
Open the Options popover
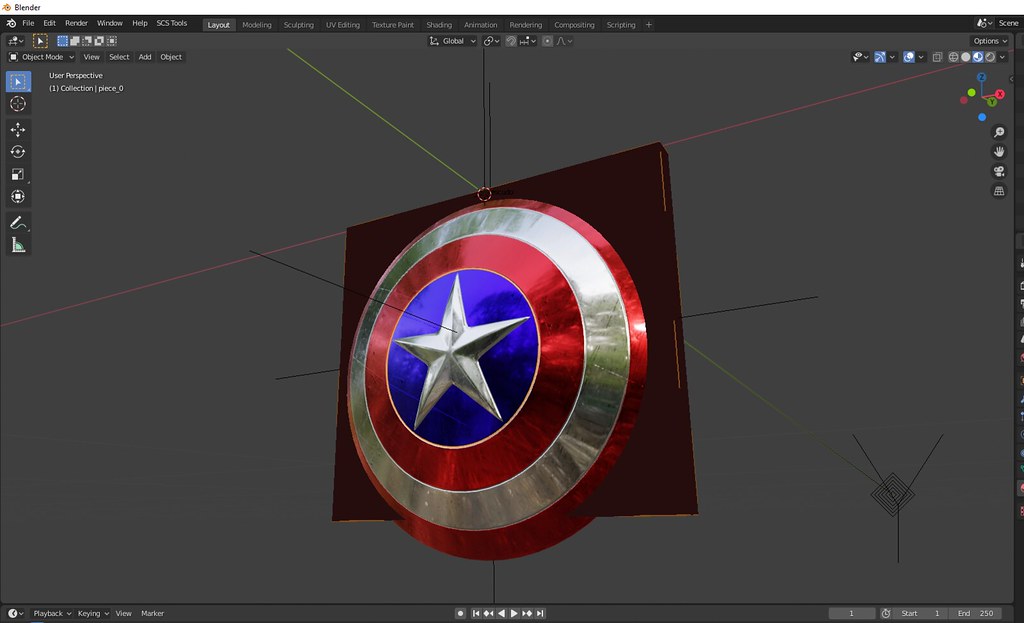pyautogui.click(x=989, y=40)
